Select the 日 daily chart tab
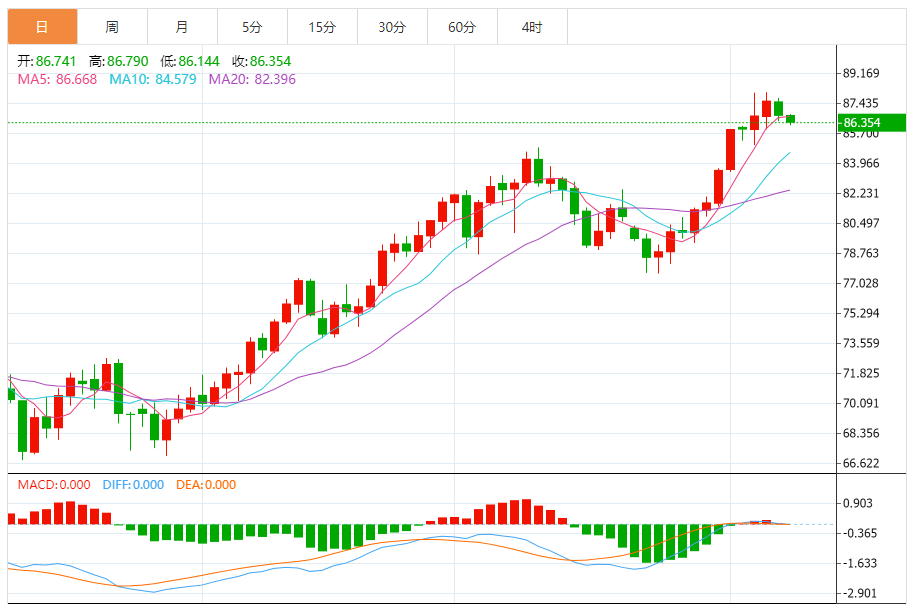 [x=42, y=27]
